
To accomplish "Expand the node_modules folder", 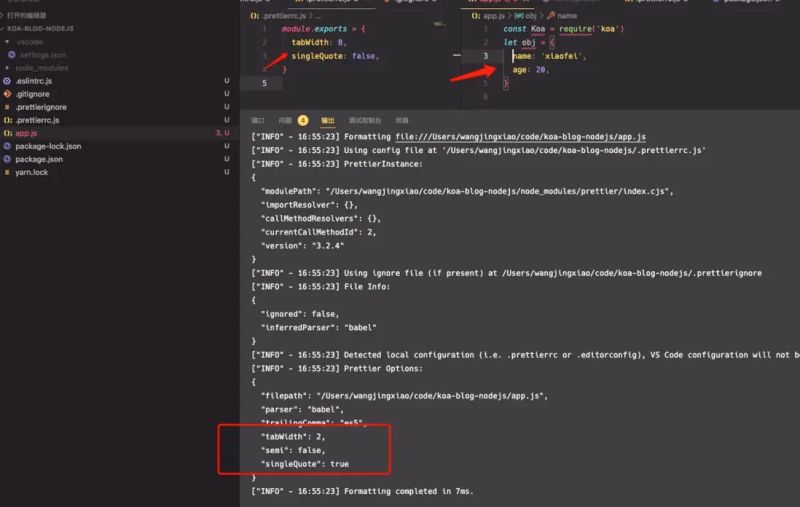I will coord(7,68).
